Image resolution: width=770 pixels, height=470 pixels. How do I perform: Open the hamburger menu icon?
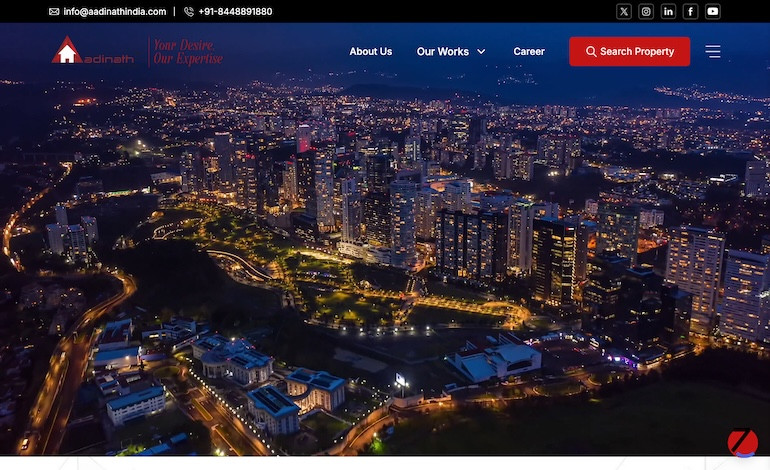(712, 51)
